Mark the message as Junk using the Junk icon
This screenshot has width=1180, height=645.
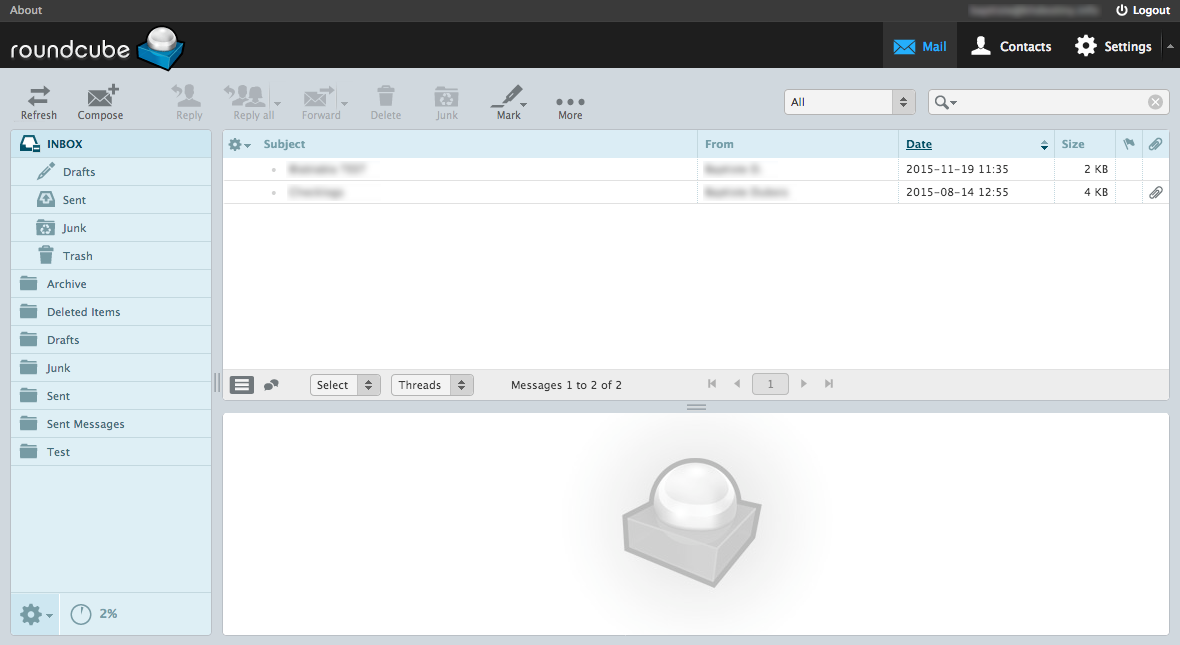tap(446, 100)
